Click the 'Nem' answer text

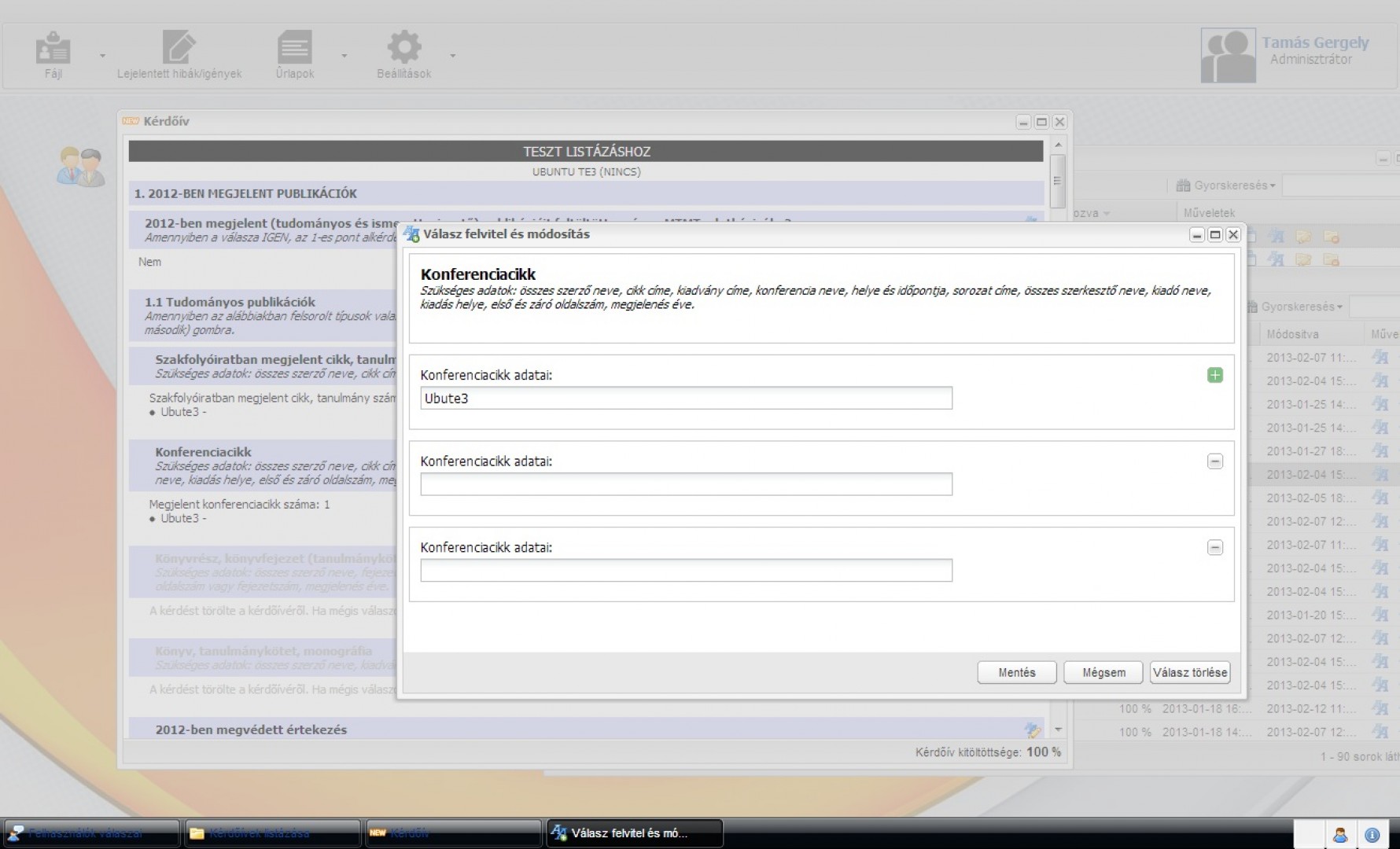(149, 262)
